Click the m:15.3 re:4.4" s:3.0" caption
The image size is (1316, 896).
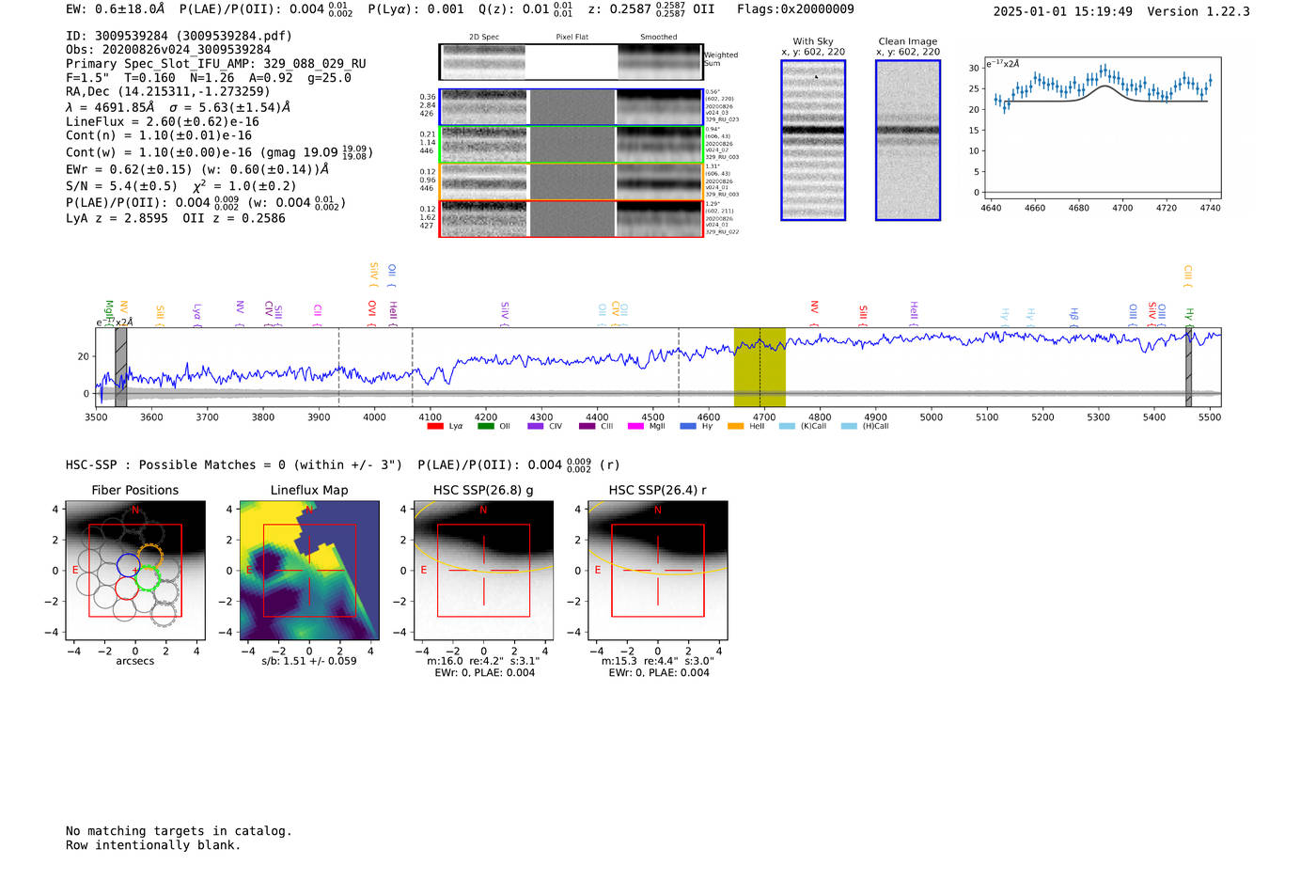pyautogui.click(x=658, y=661)
